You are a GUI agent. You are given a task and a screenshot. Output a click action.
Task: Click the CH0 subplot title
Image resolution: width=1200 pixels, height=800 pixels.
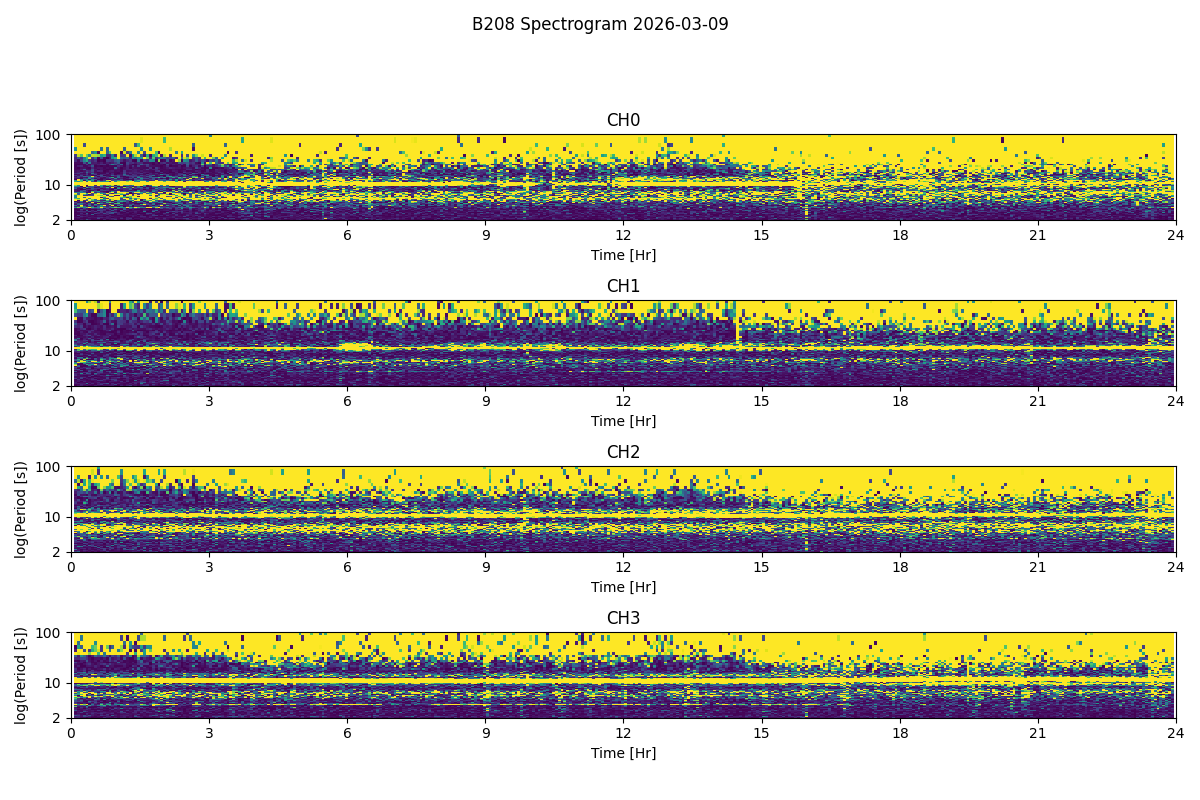623,121
